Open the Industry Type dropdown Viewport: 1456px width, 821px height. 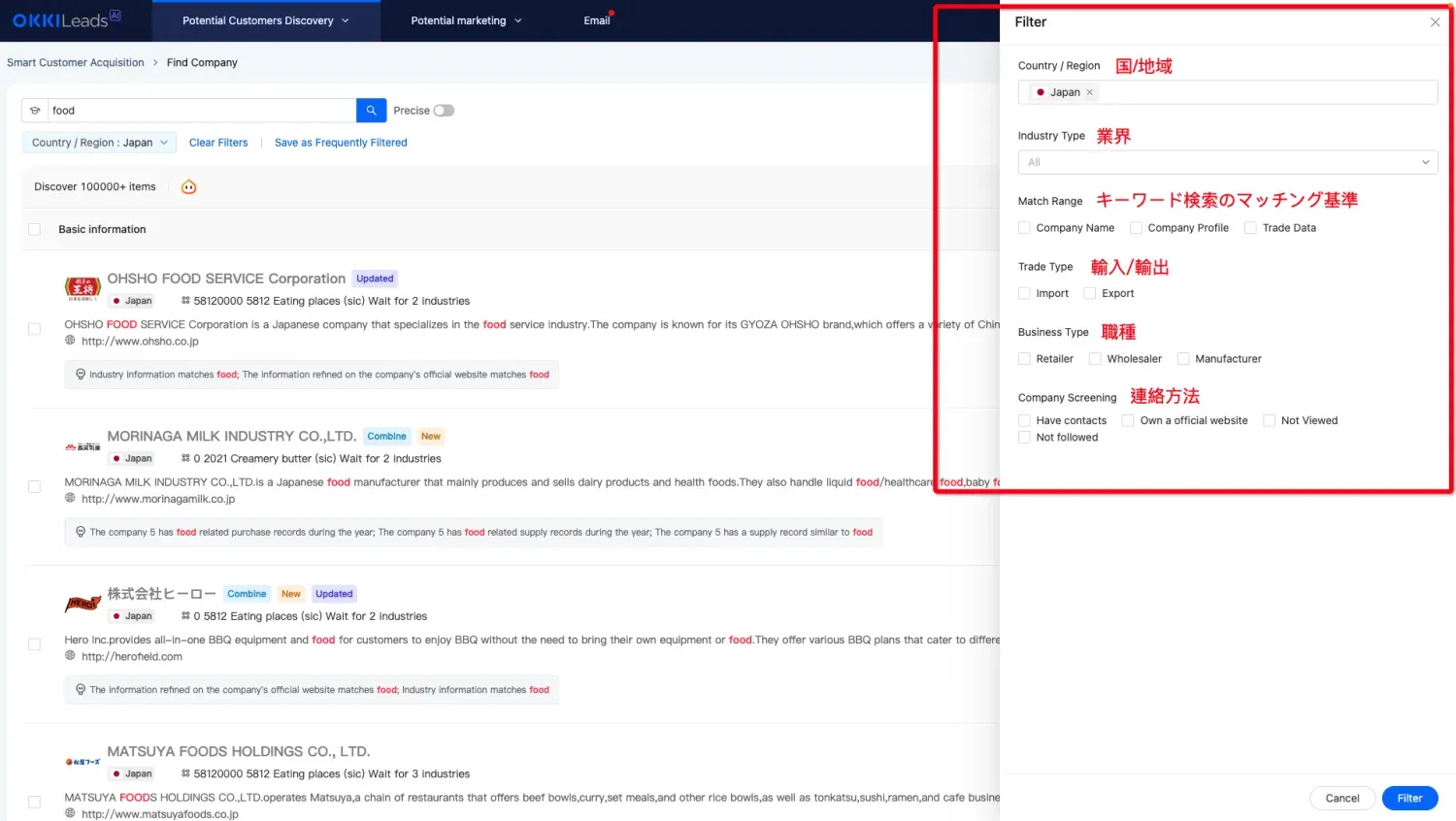pyautogui.click(x=1228, y=162)
